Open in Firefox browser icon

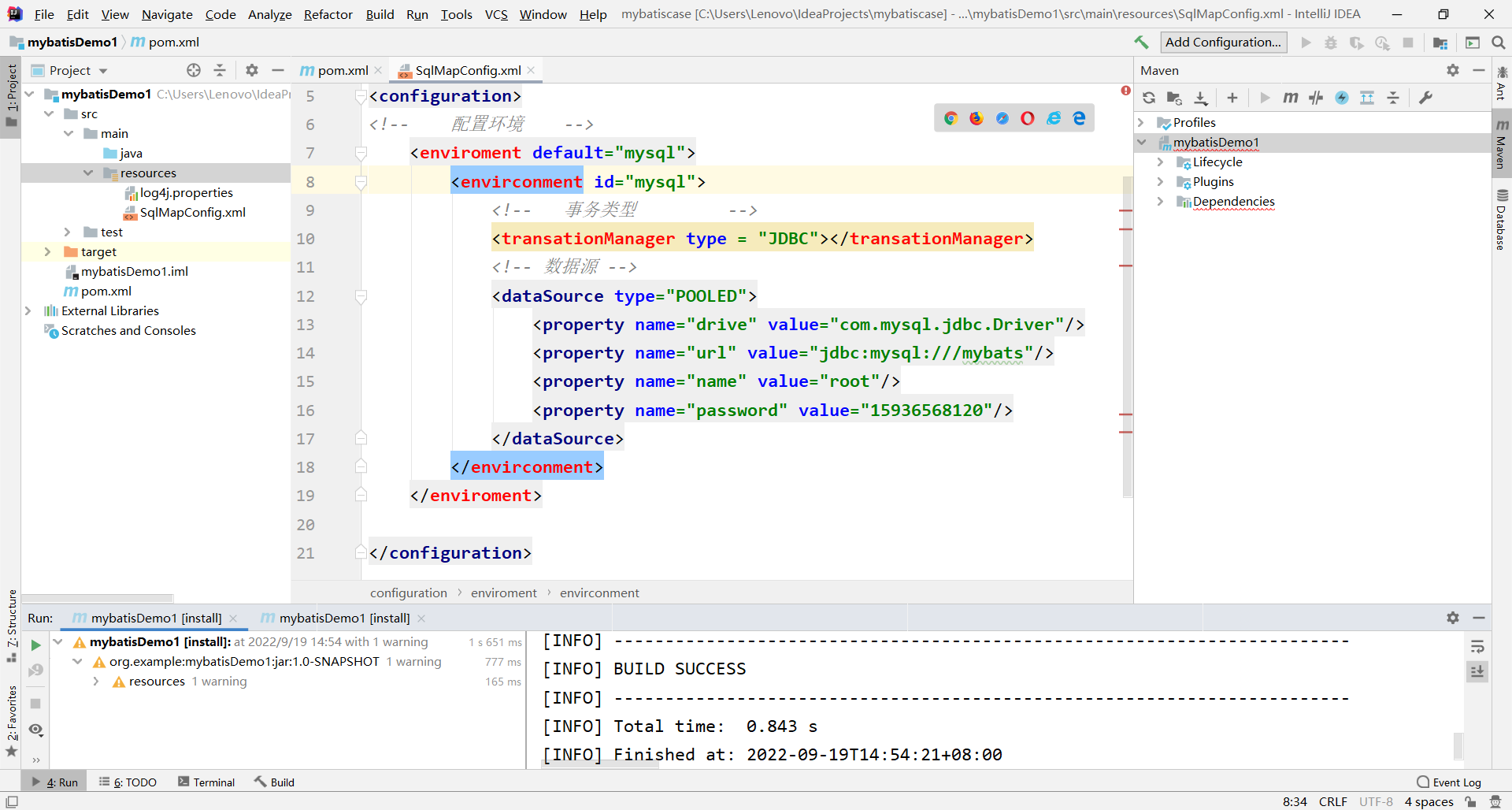click(x=976, y=118)
